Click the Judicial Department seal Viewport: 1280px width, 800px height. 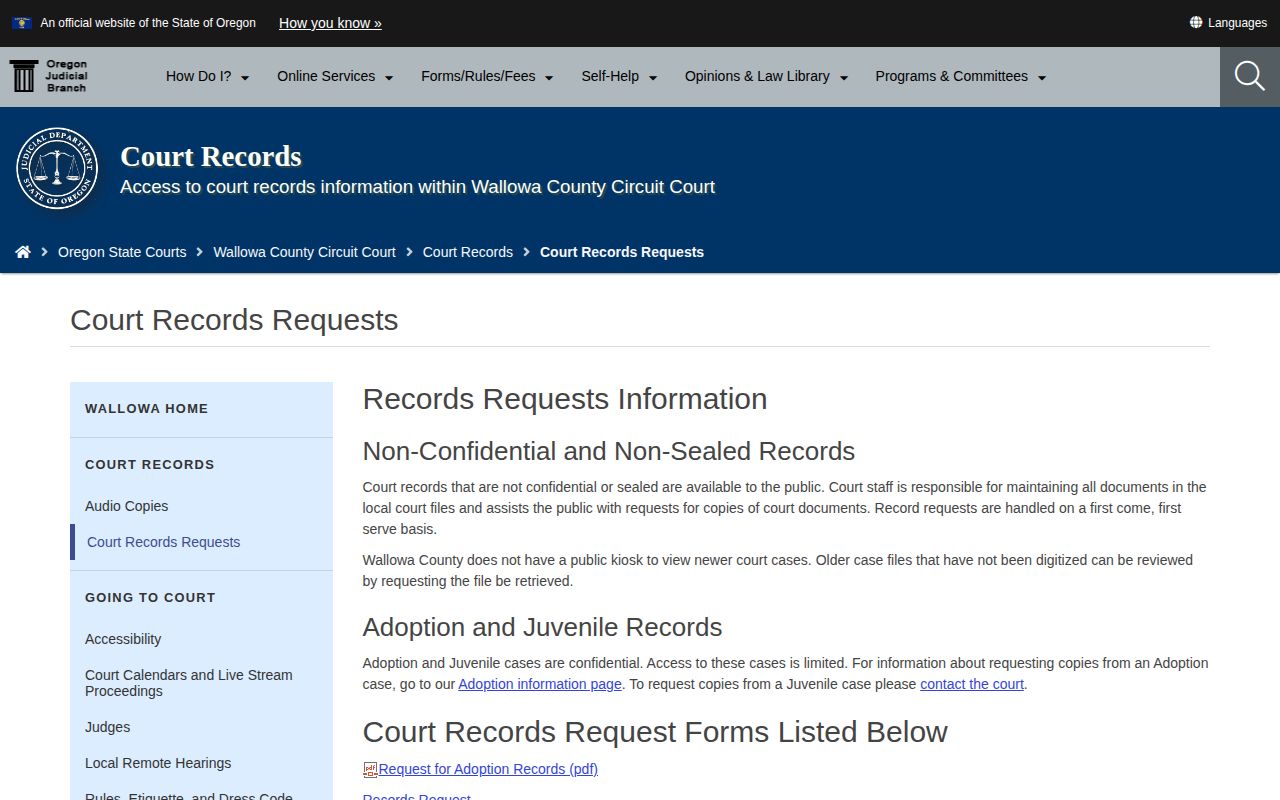coord(57,168)
